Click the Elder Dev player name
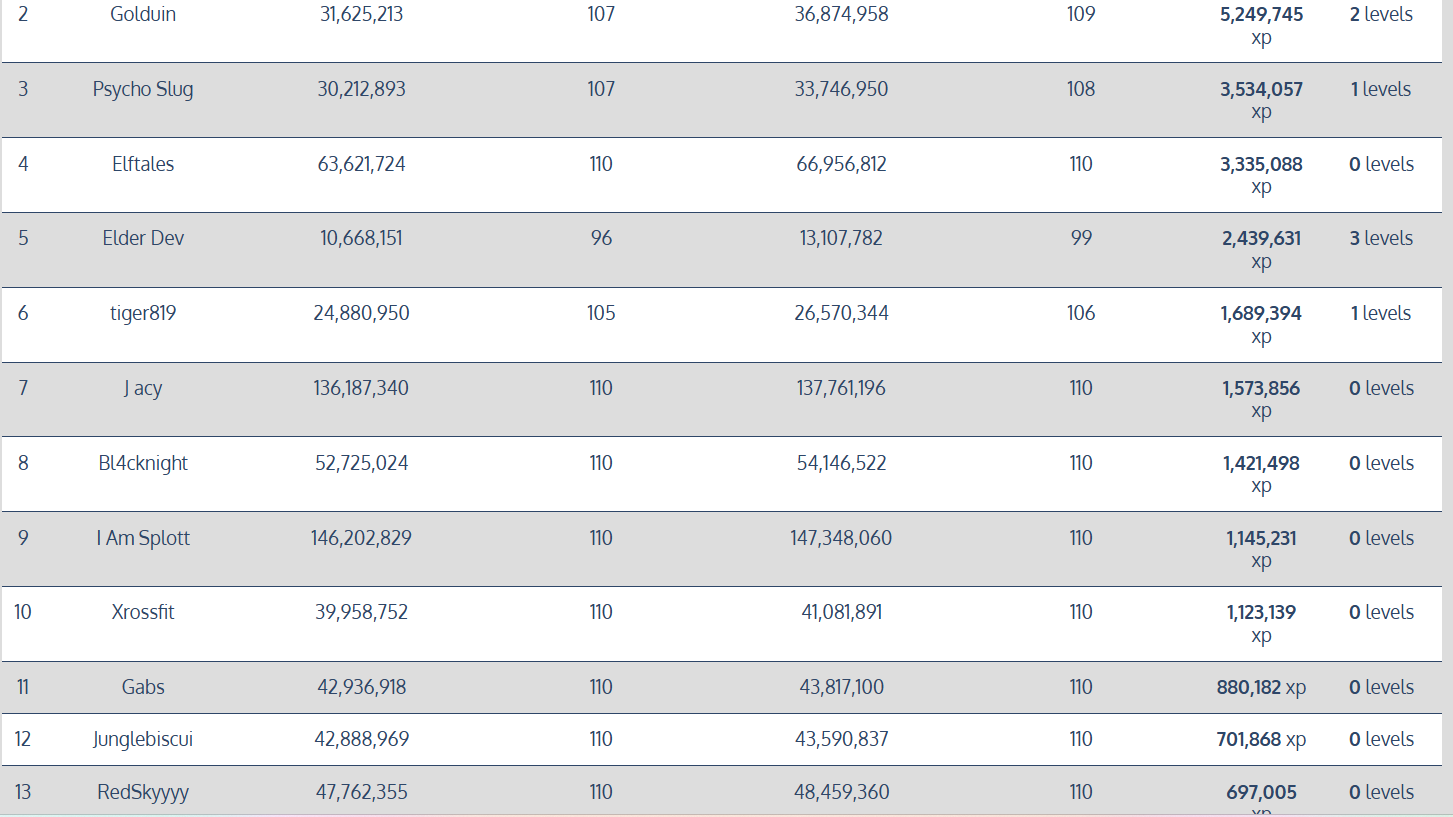 143,238
